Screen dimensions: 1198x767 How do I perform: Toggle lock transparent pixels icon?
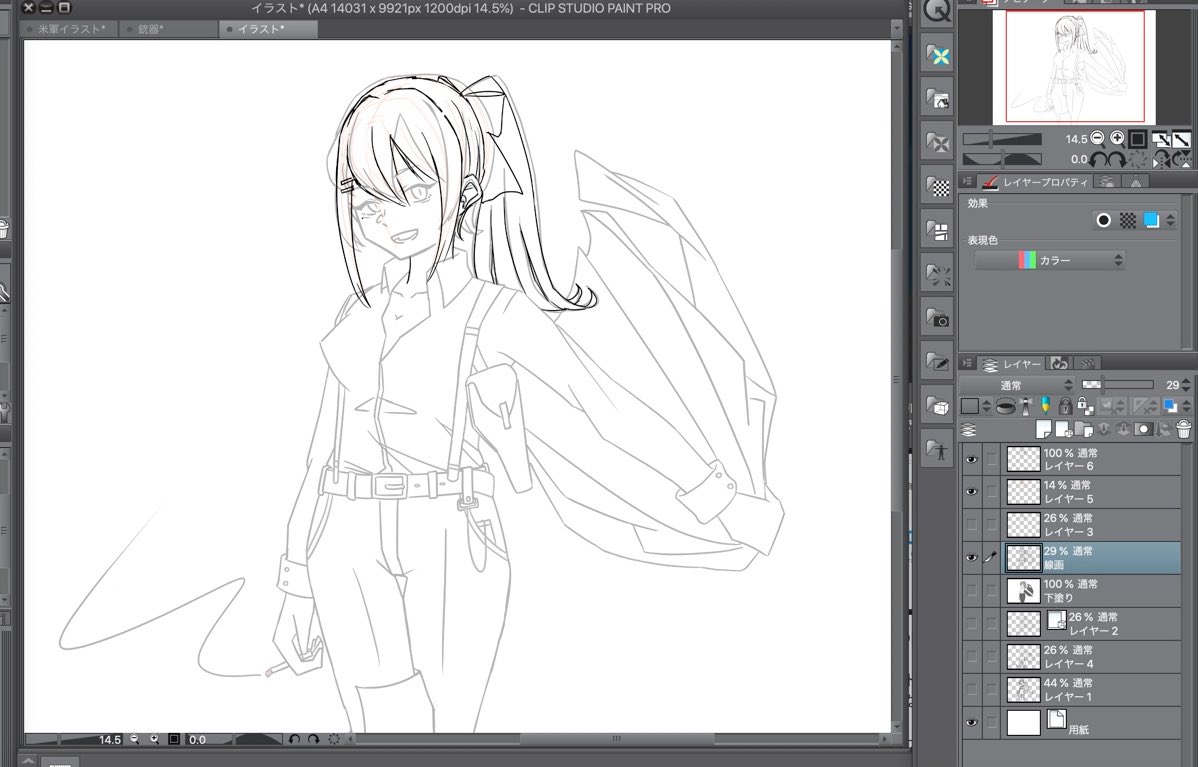1085,406
